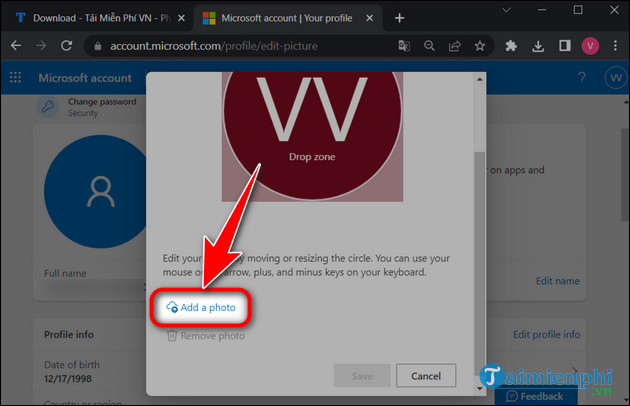Select the Microsoft account Your profile tab
This screenshot has width=630, height=406.
(x=286, y=18)
